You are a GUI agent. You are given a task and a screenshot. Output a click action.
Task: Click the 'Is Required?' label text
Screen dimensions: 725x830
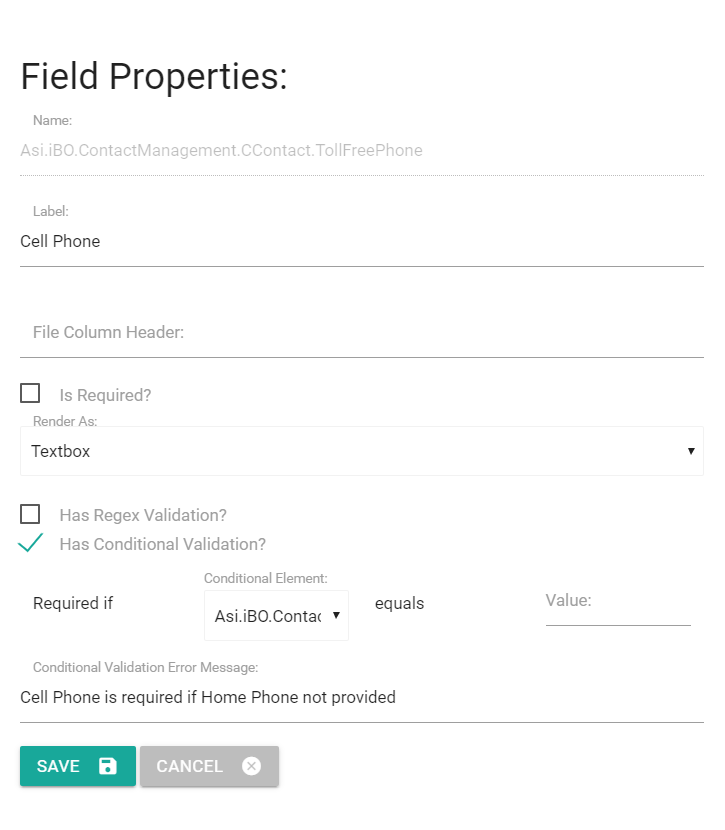point(105,395)
